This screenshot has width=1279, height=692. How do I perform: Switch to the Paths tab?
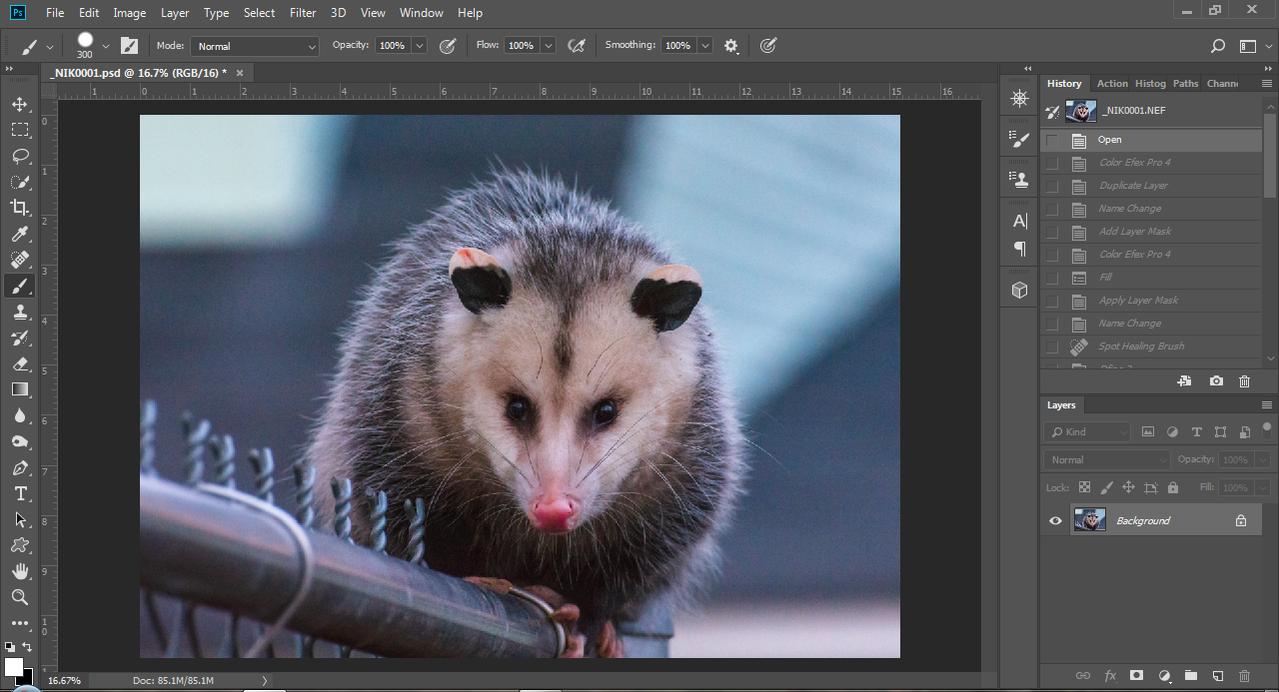pos(1185,84)
